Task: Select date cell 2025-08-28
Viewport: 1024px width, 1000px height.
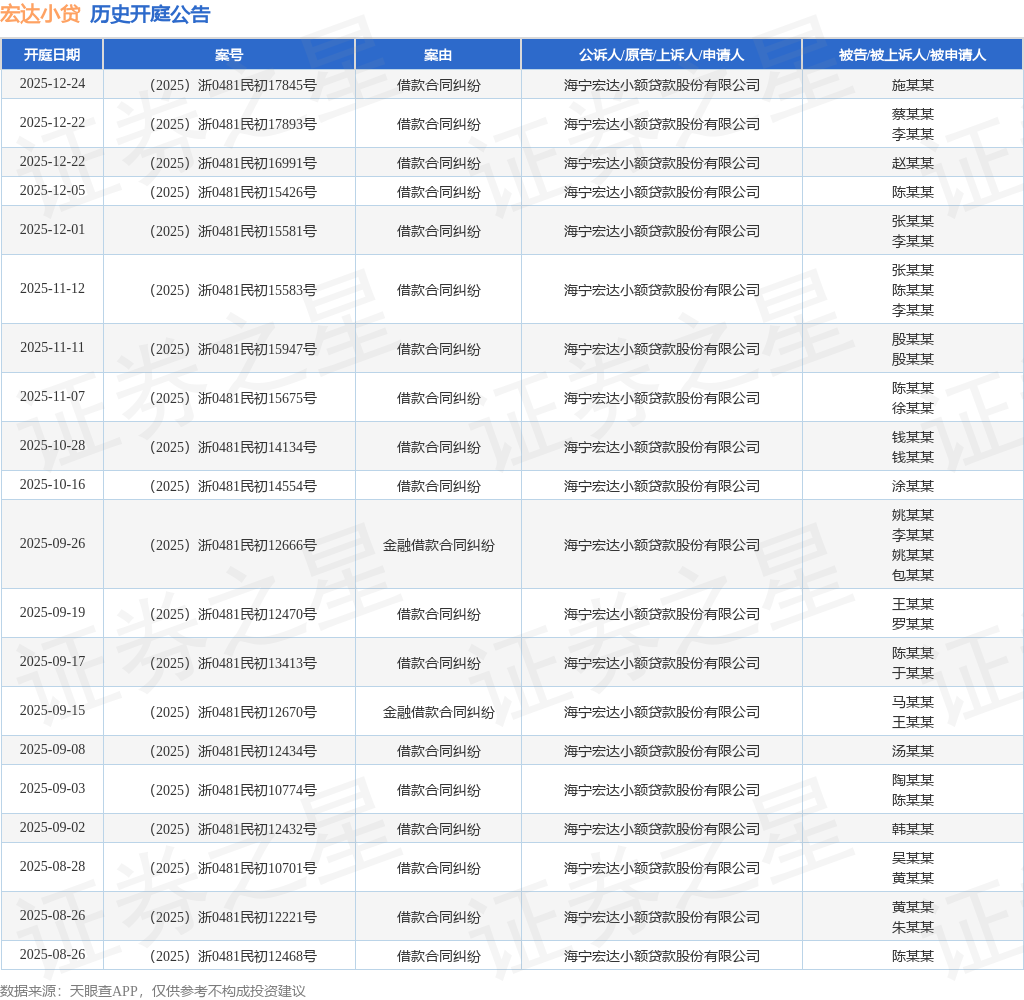Action: (52, 867)
